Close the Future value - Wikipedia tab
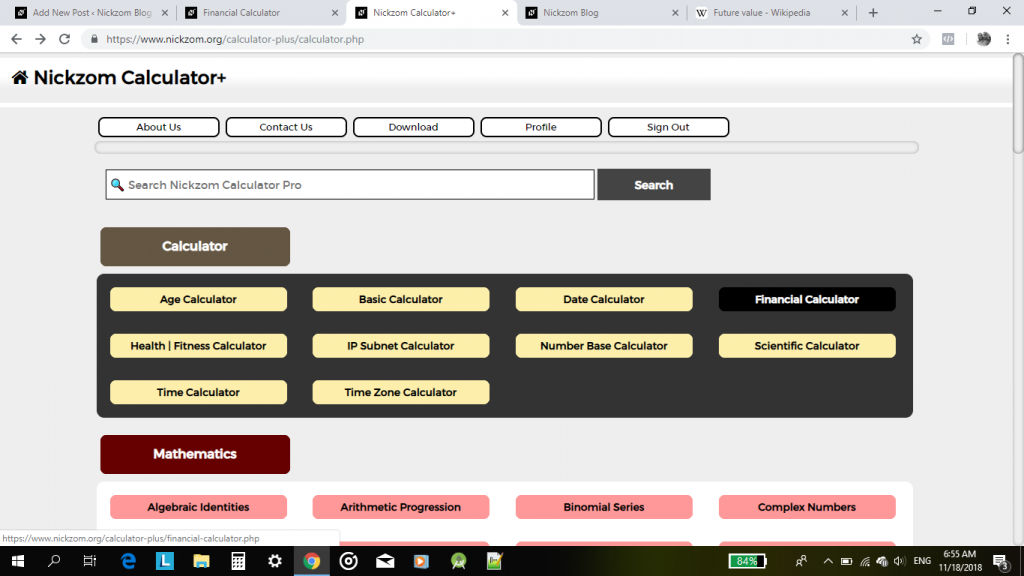The height and width of the screenshot is (576, 1024). (844, 12)
